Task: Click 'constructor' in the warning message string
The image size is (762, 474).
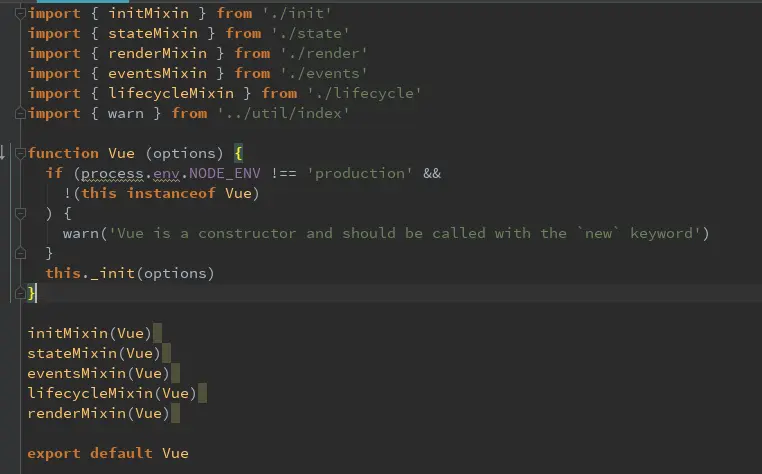Action: tap(247, 233)
